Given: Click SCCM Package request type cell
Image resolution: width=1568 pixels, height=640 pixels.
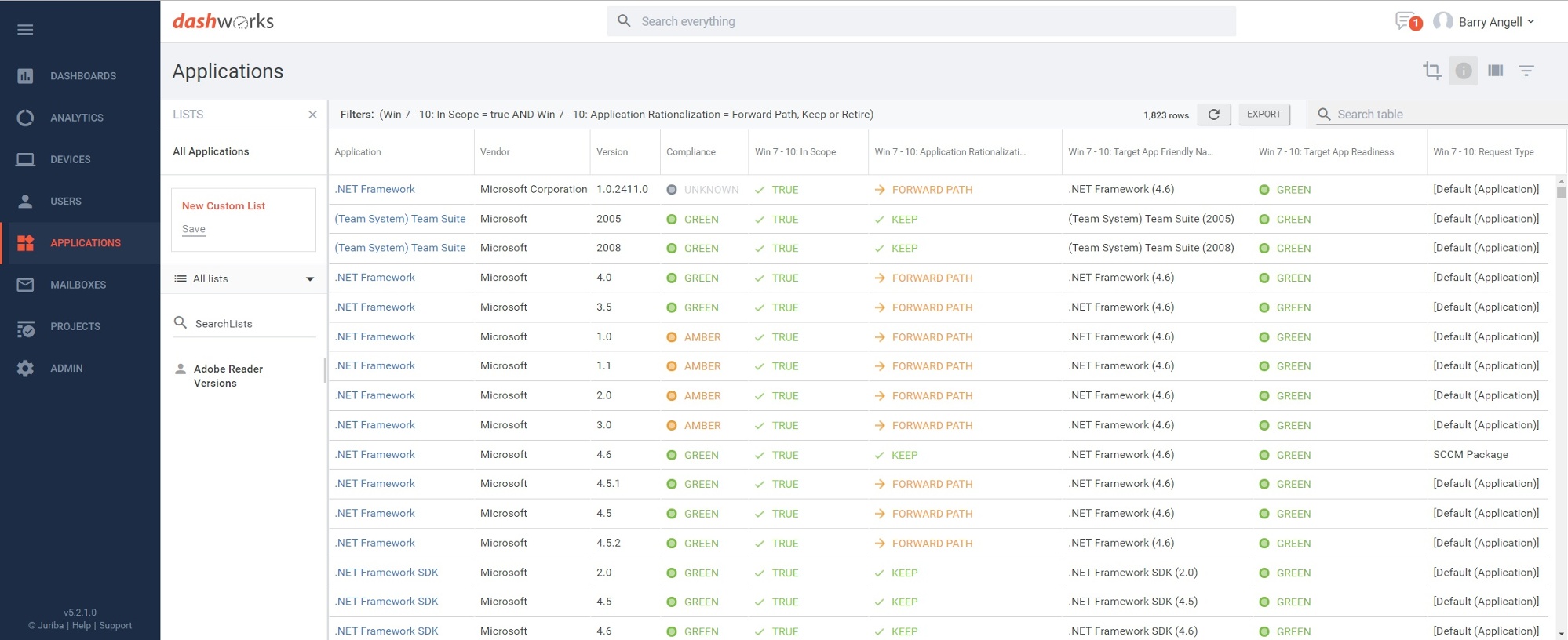Looking at the screenshot, I should pyautogui.click(x=1471, y=454).
